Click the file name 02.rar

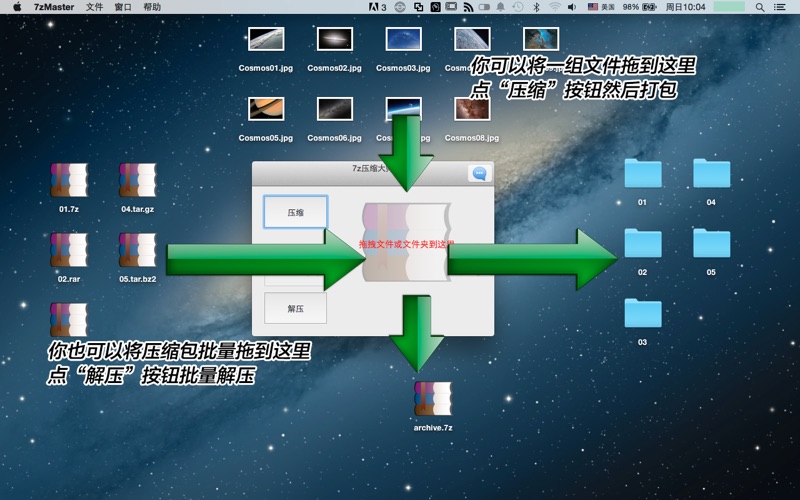[69, 279]
